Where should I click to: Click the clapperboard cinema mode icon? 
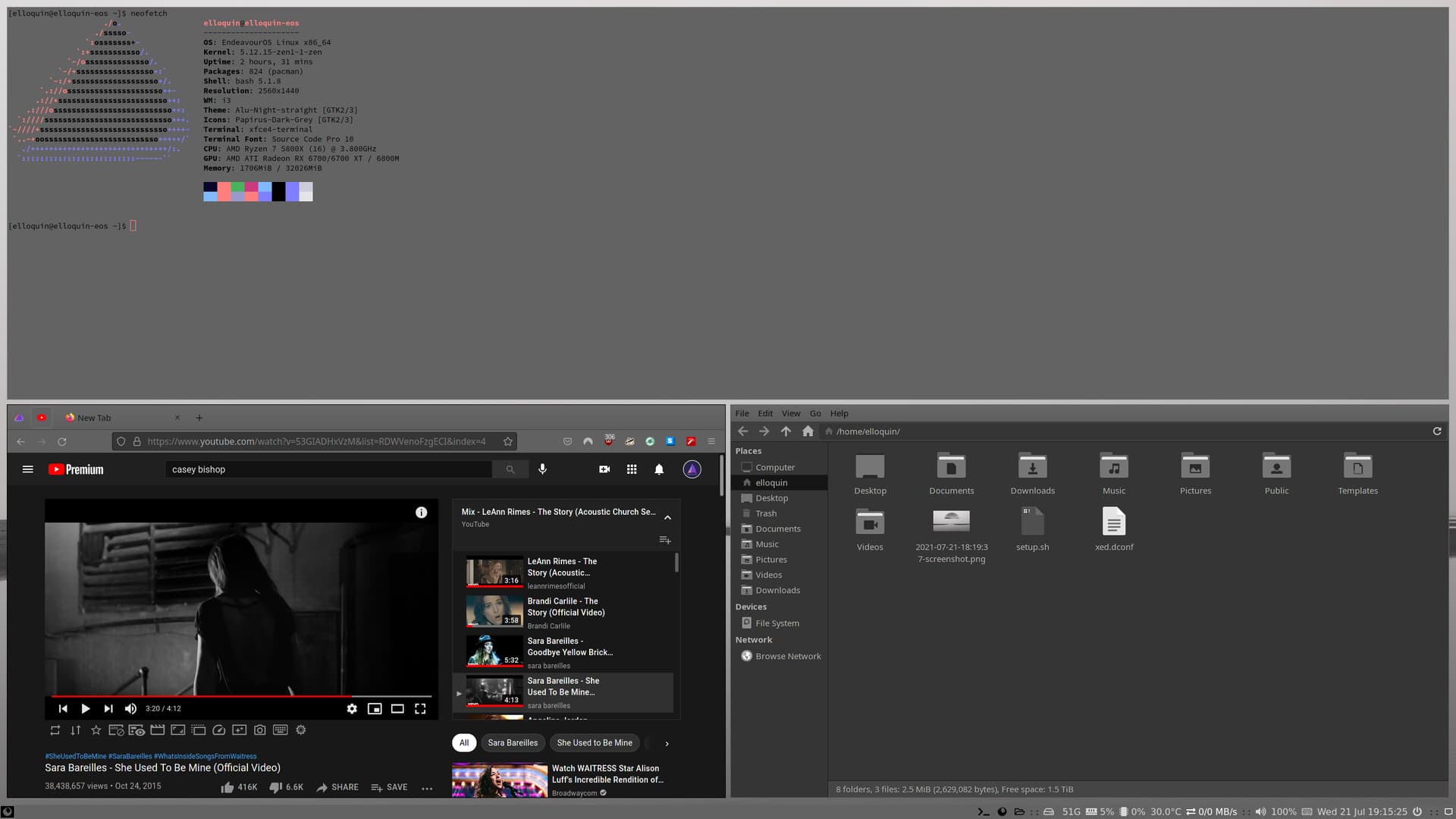pyautogui.click(x=157, y=730)
